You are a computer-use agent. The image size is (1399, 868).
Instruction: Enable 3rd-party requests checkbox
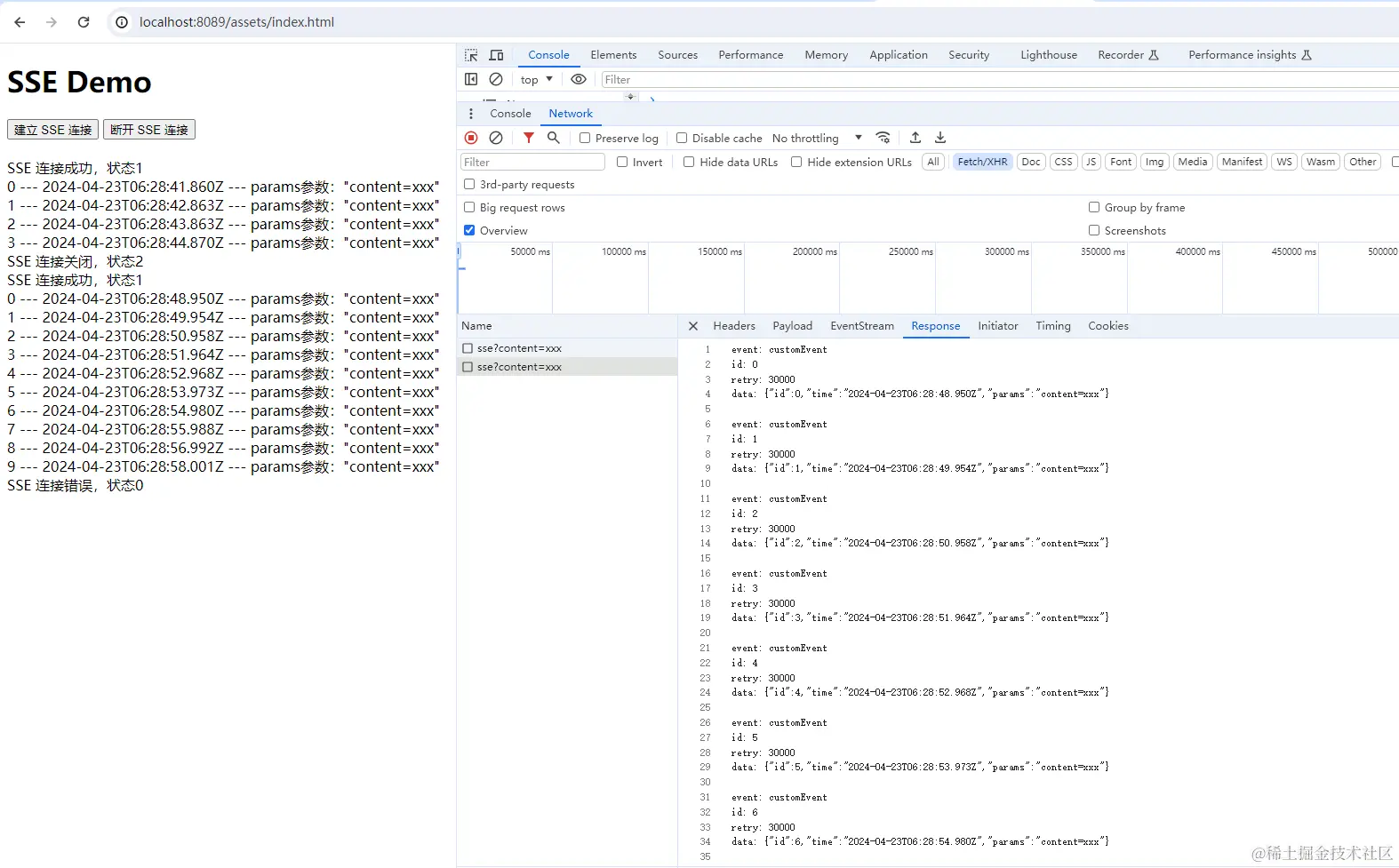coord(469,184)
